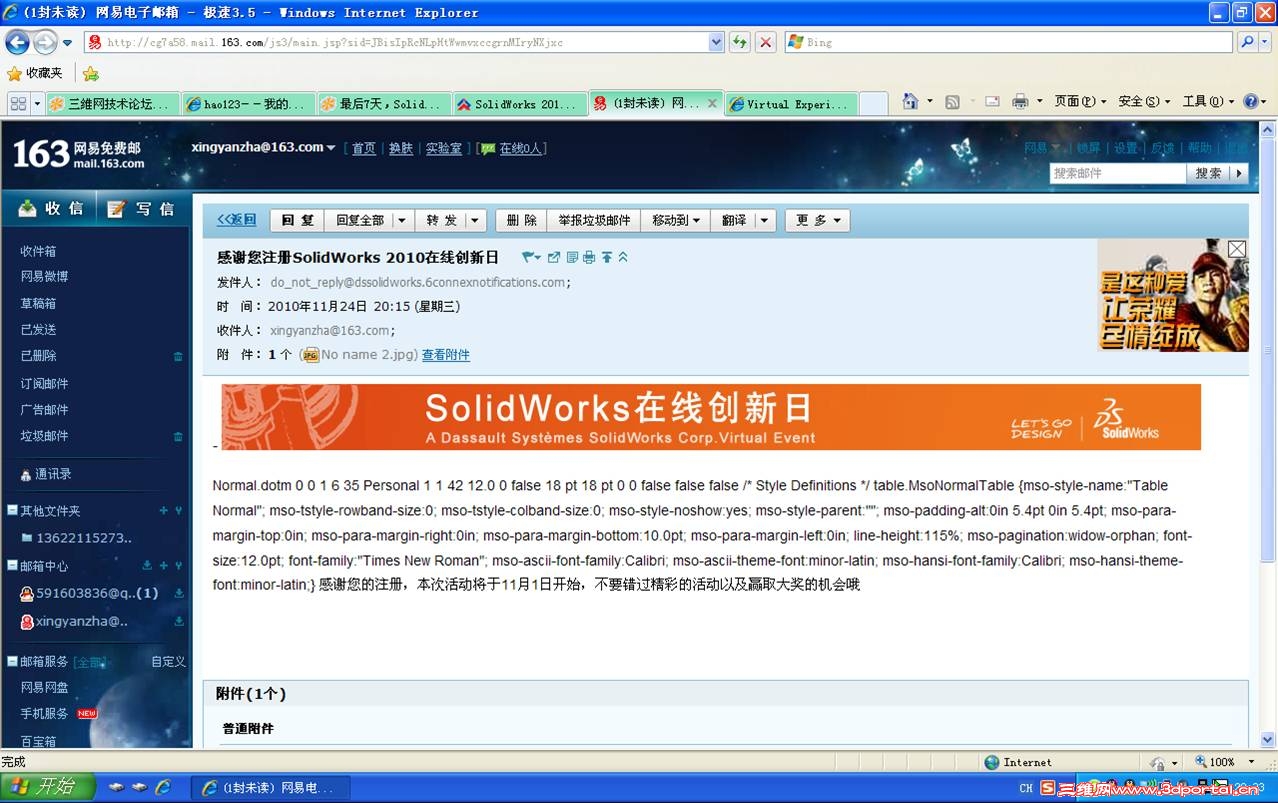Click the Quick Tabs grid icon
1278x803 pixels.
(x=18, y=104)
